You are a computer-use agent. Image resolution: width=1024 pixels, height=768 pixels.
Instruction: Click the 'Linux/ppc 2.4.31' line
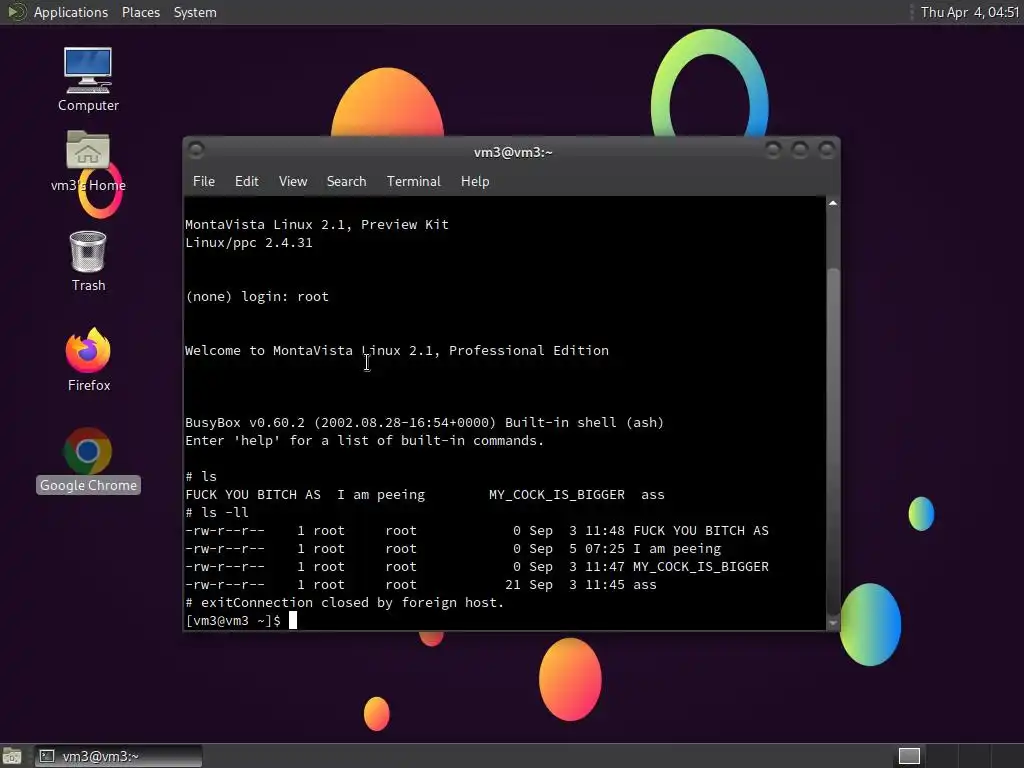249,243
